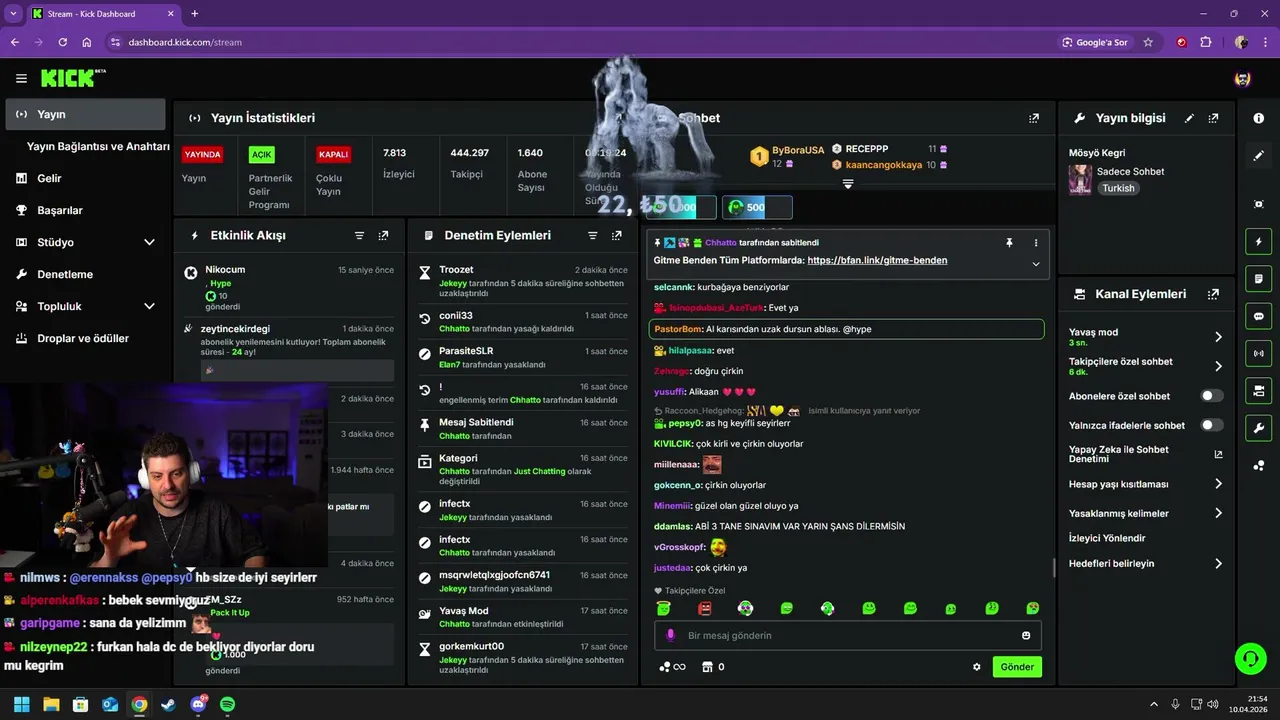Pop out the Sohbet chat panel
The height and width of the screenshot is (720, 1280).
[x=1034, y=118]
